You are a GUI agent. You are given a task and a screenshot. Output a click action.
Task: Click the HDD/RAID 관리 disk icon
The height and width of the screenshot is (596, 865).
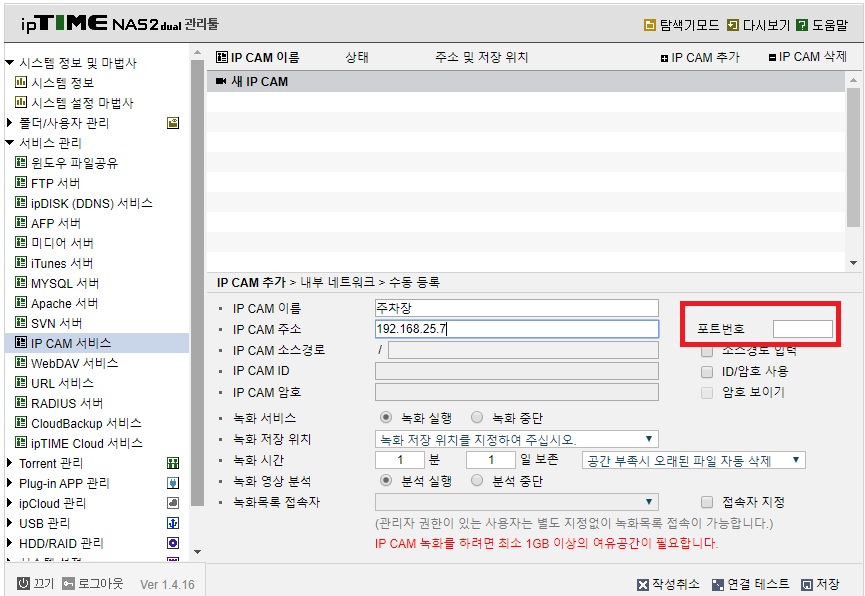173,543
